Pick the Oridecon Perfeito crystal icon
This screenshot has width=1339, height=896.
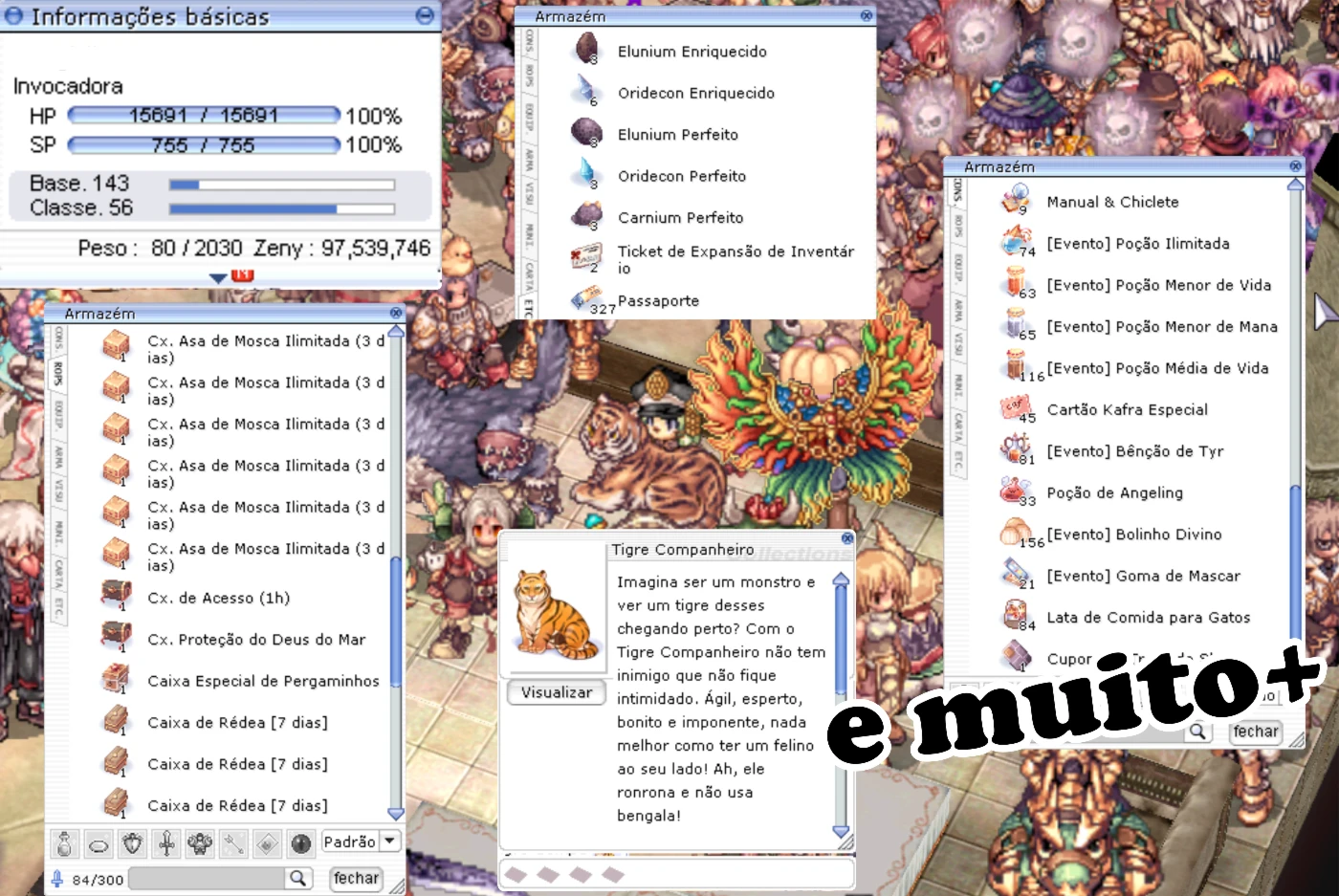click(x=584, y=174)
